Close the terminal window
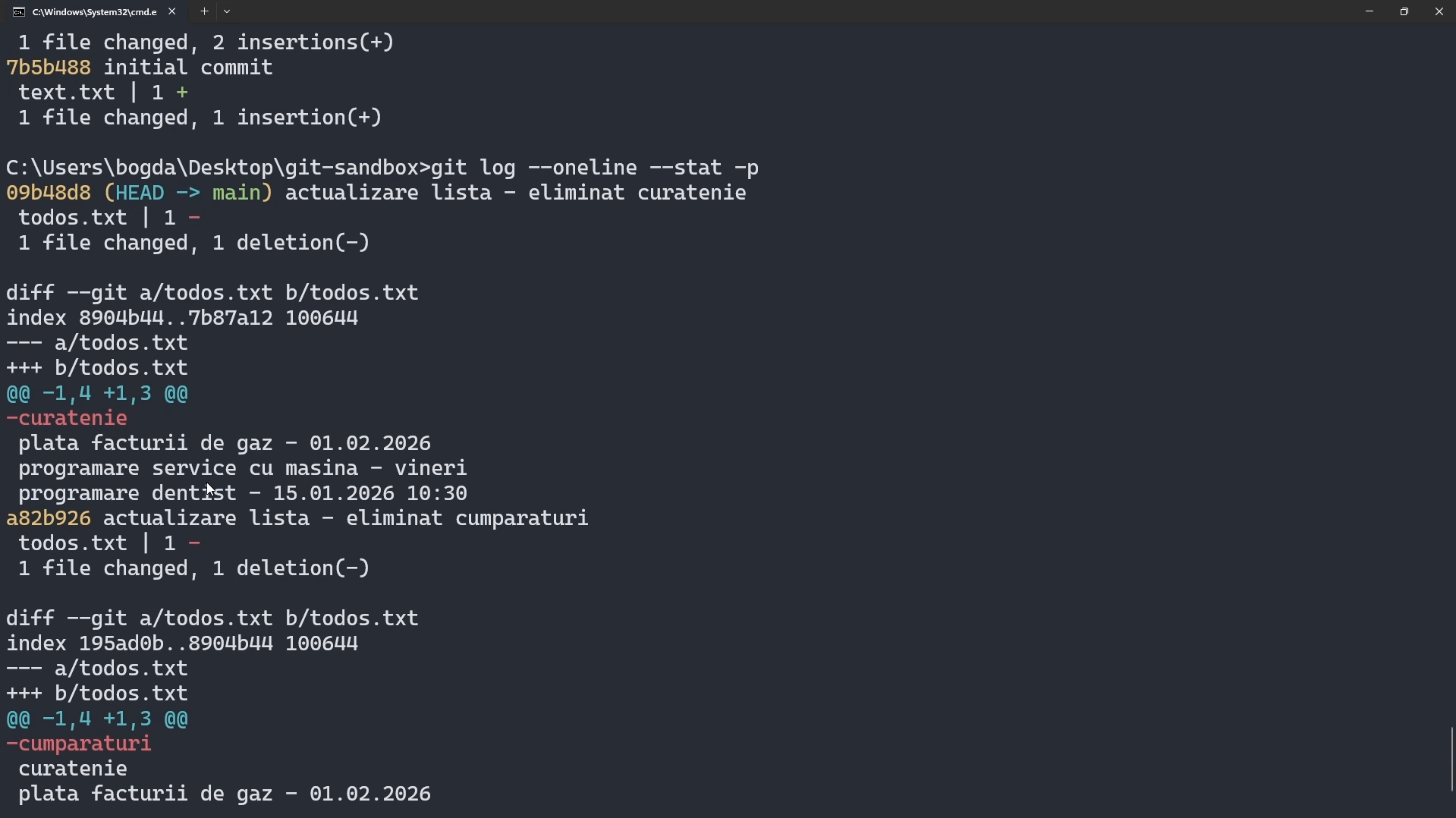 pos(1439,11)
